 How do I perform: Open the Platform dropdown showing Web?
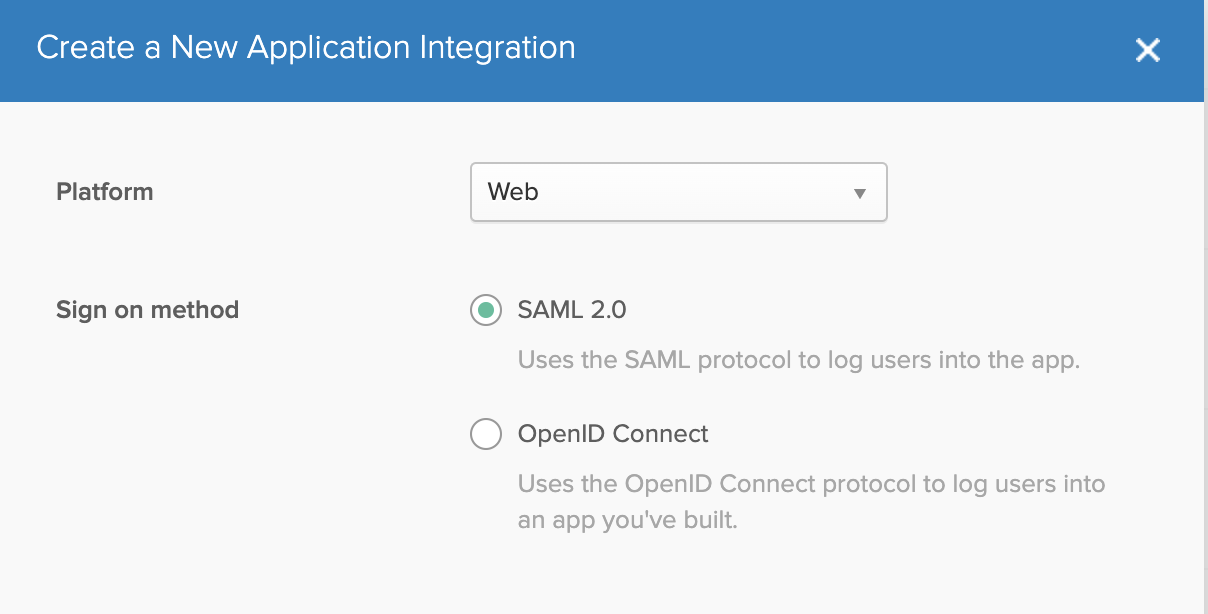(x=678, y=192)
